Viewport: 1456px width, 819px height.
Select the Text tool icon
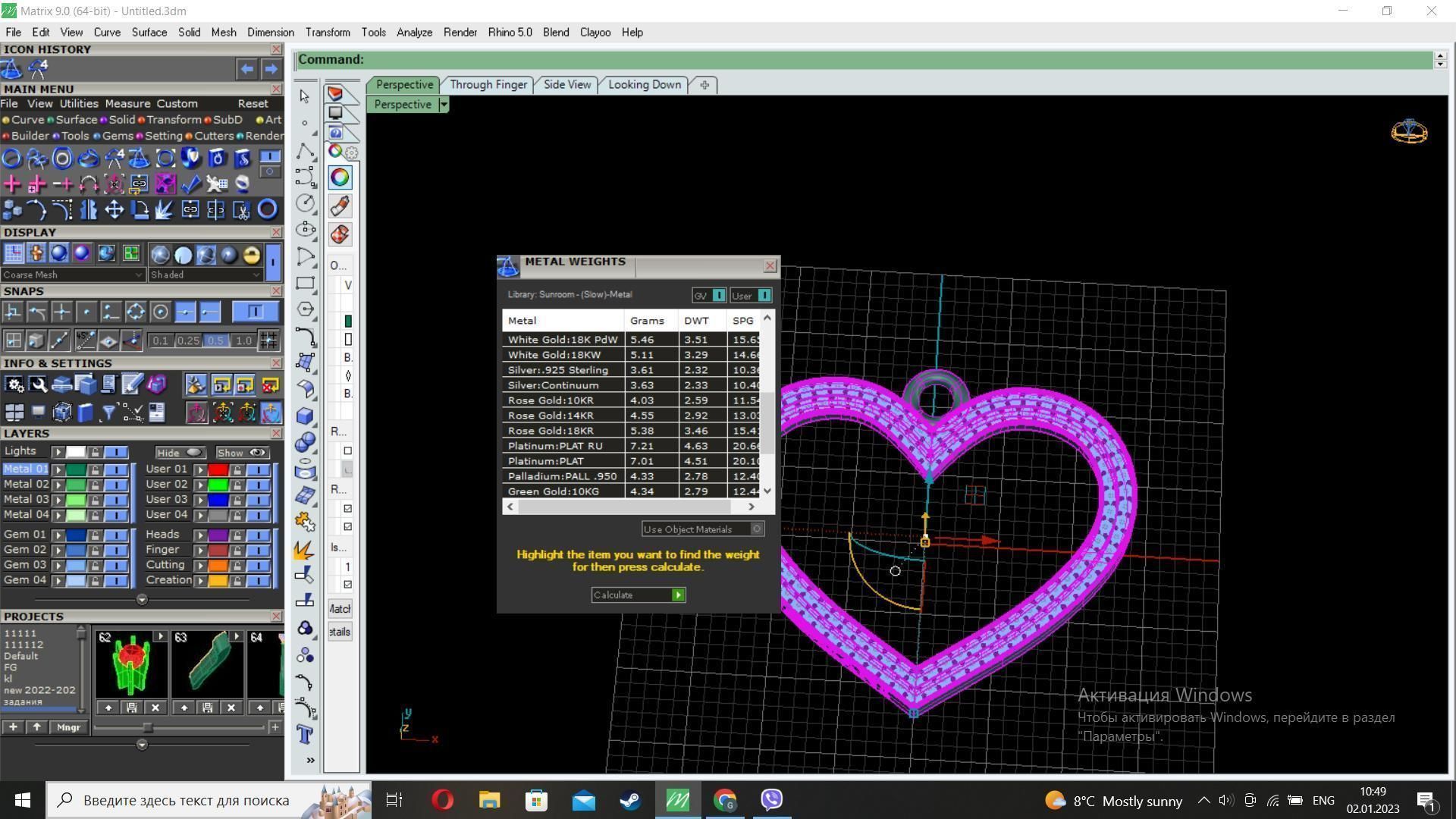coord(305,734)
